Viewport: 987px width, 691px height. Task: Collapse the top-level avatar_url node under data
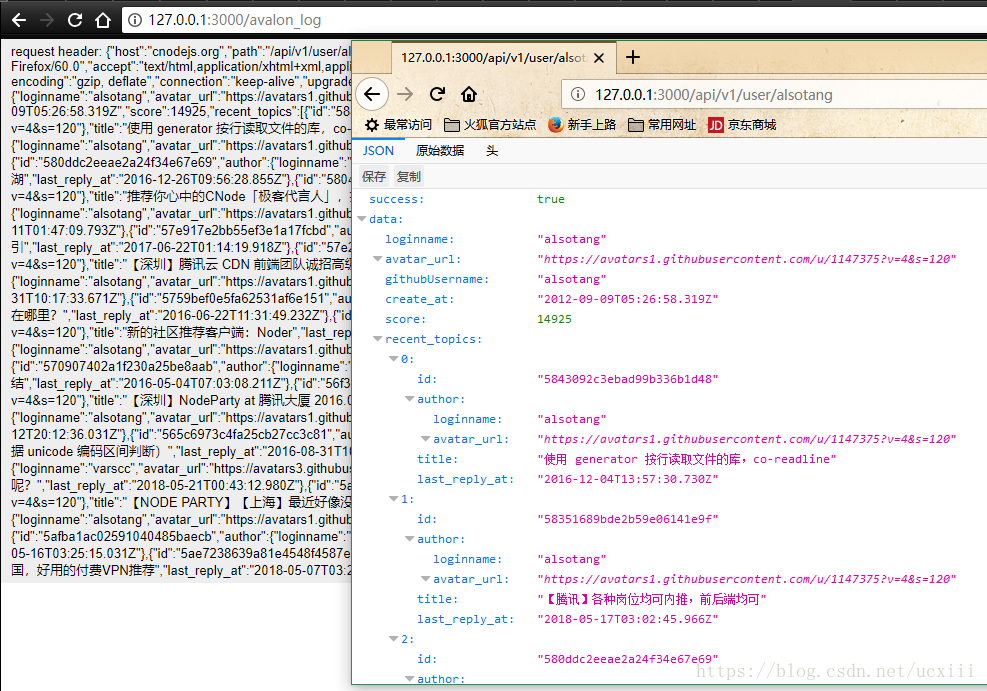[378, 259]
